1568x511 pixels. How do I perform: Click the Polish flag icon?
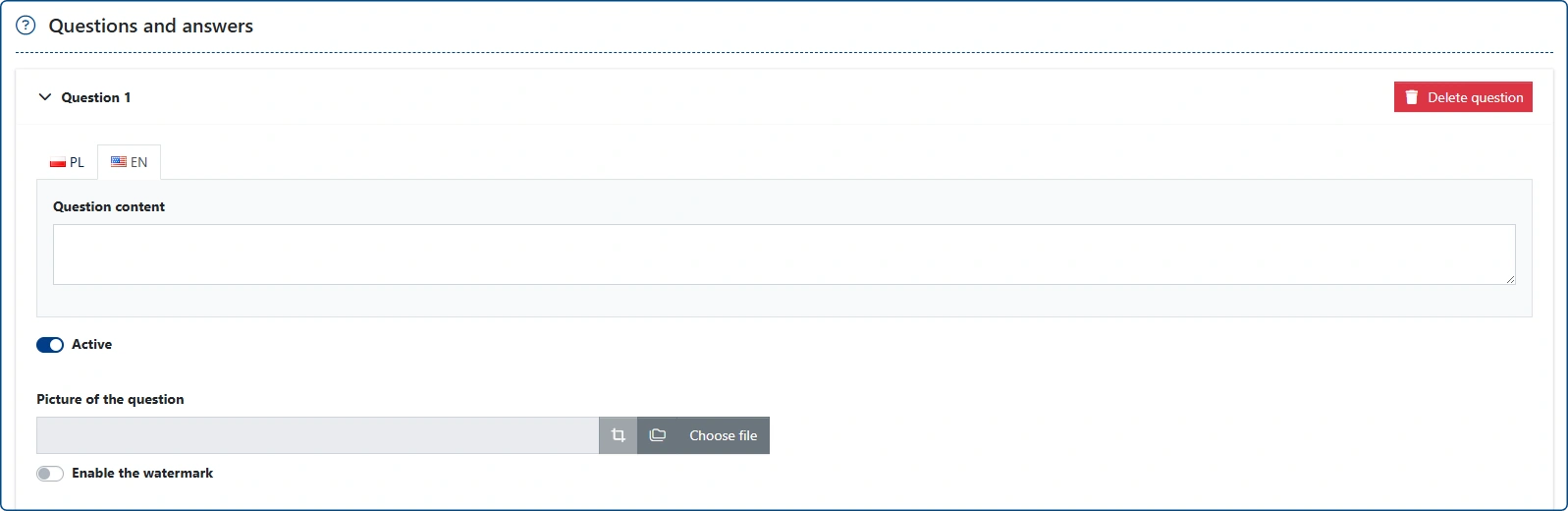click(x=58, y=162)
